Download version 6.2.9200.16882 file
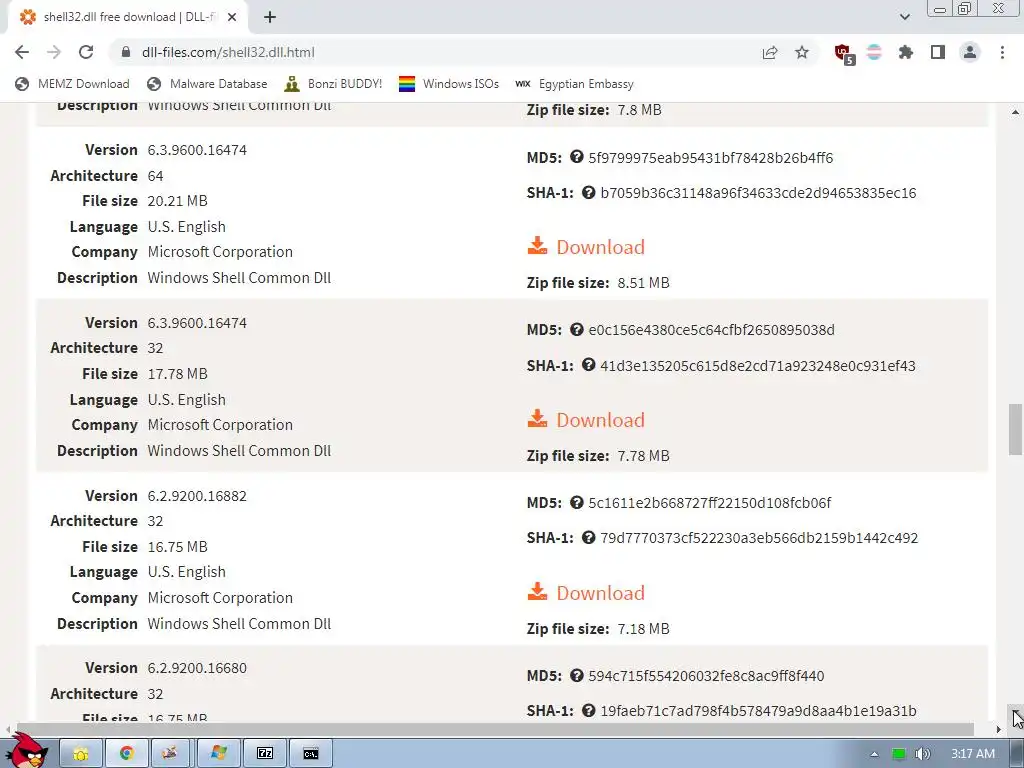Screen dimensions: 1024x768 pos(586,593)
